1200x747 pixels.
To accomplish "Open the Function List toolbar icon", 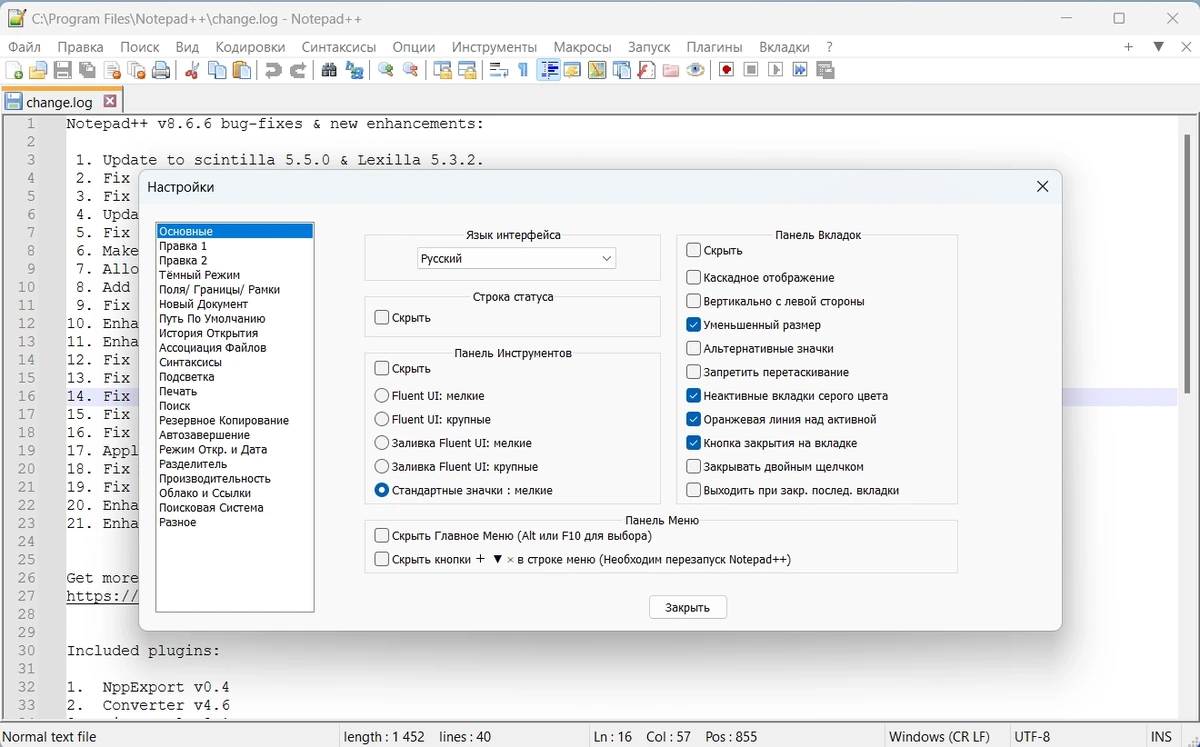I will 646,70.
